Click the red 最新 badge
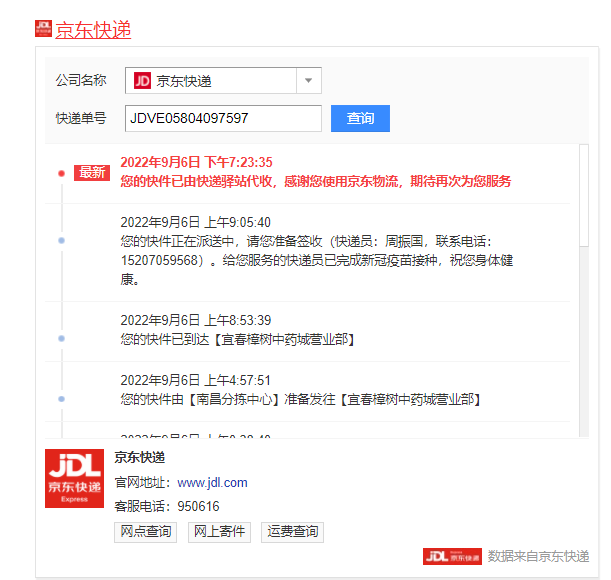Screen dimensions: 611x580 [92, 173]
